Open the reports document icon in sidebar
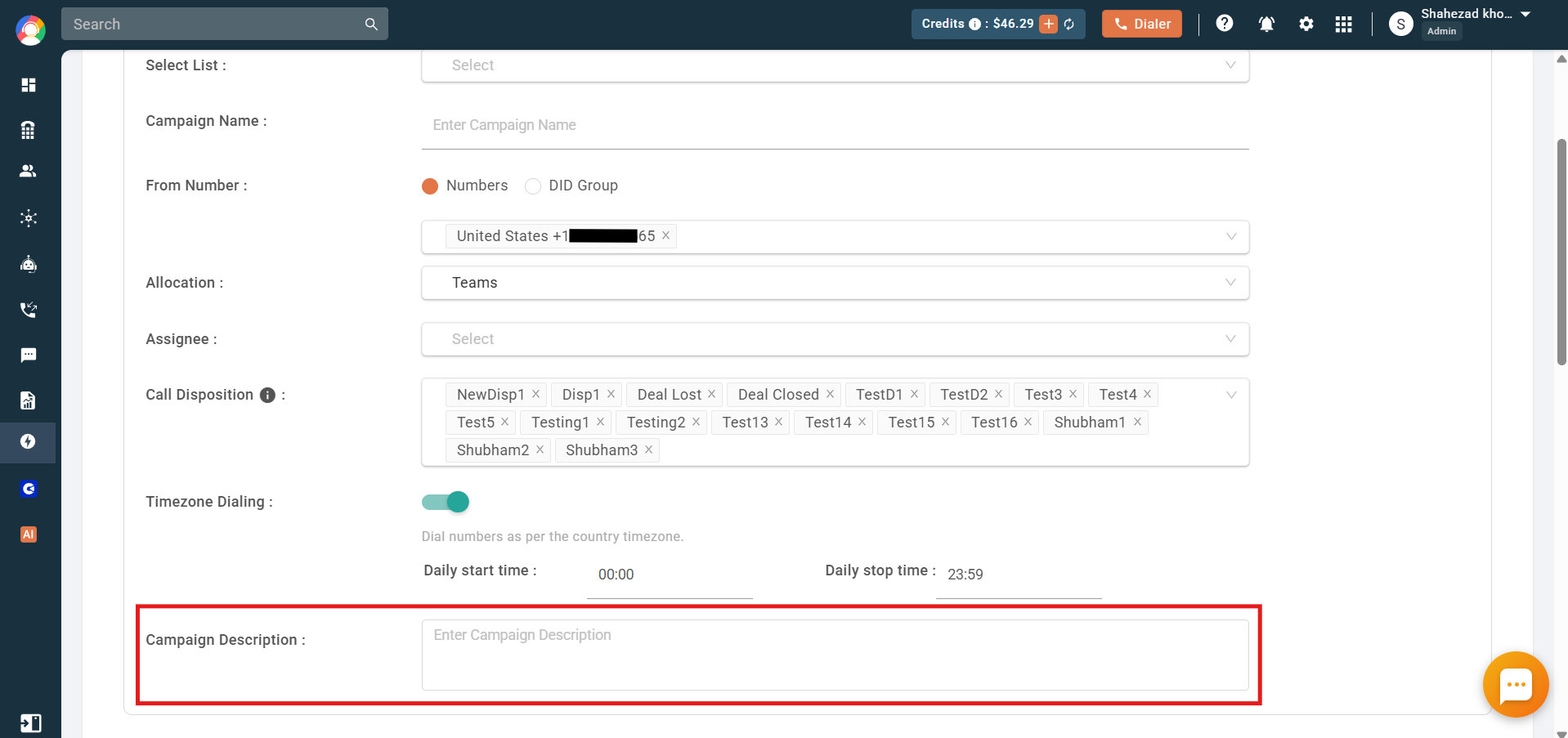The height and width of the screenshot is (738, 1568). point(29,400)
